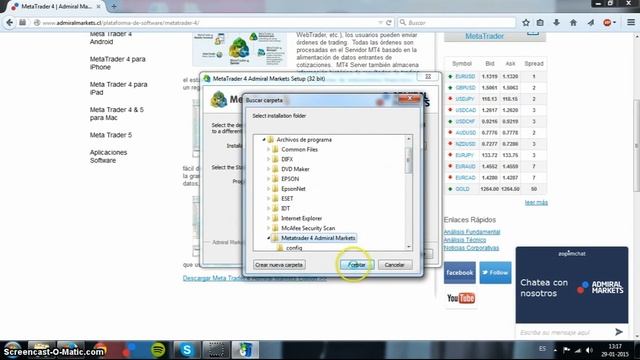Click EURCAD symbol in quotes table
Image resolution: width=640 pixels, height=360 pixels.
pos(465,178)
